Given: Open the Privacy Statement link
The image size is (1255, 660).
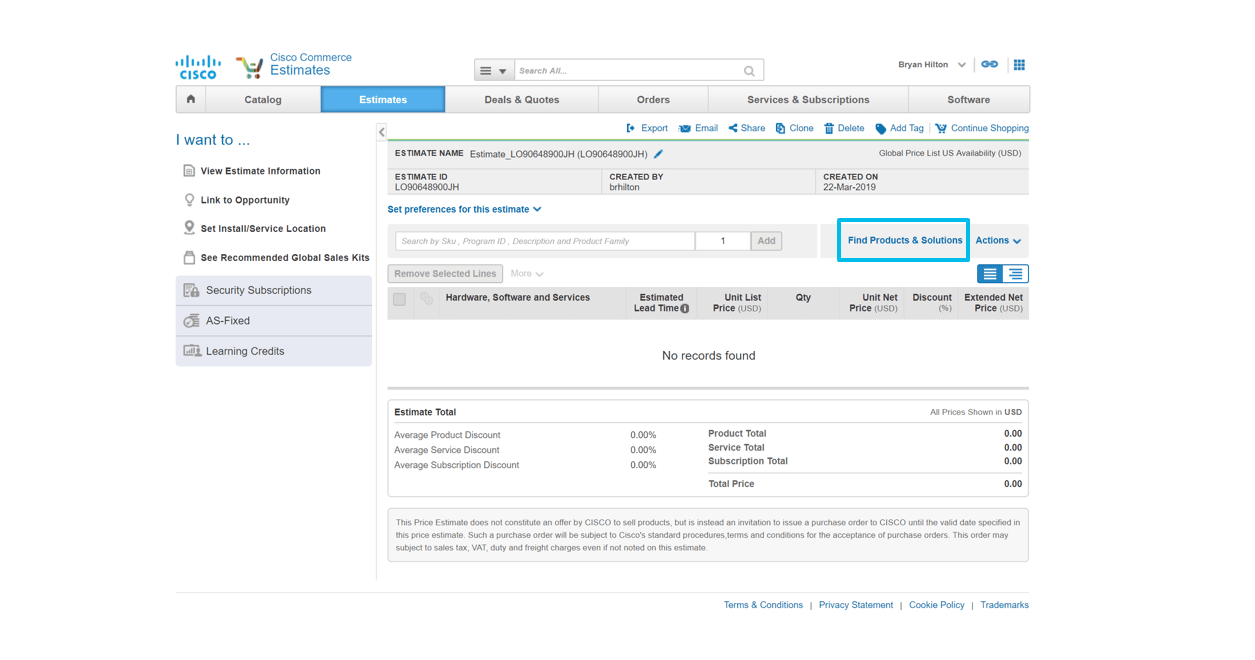Looking at the screenshot, I should [x=856, y=605].
